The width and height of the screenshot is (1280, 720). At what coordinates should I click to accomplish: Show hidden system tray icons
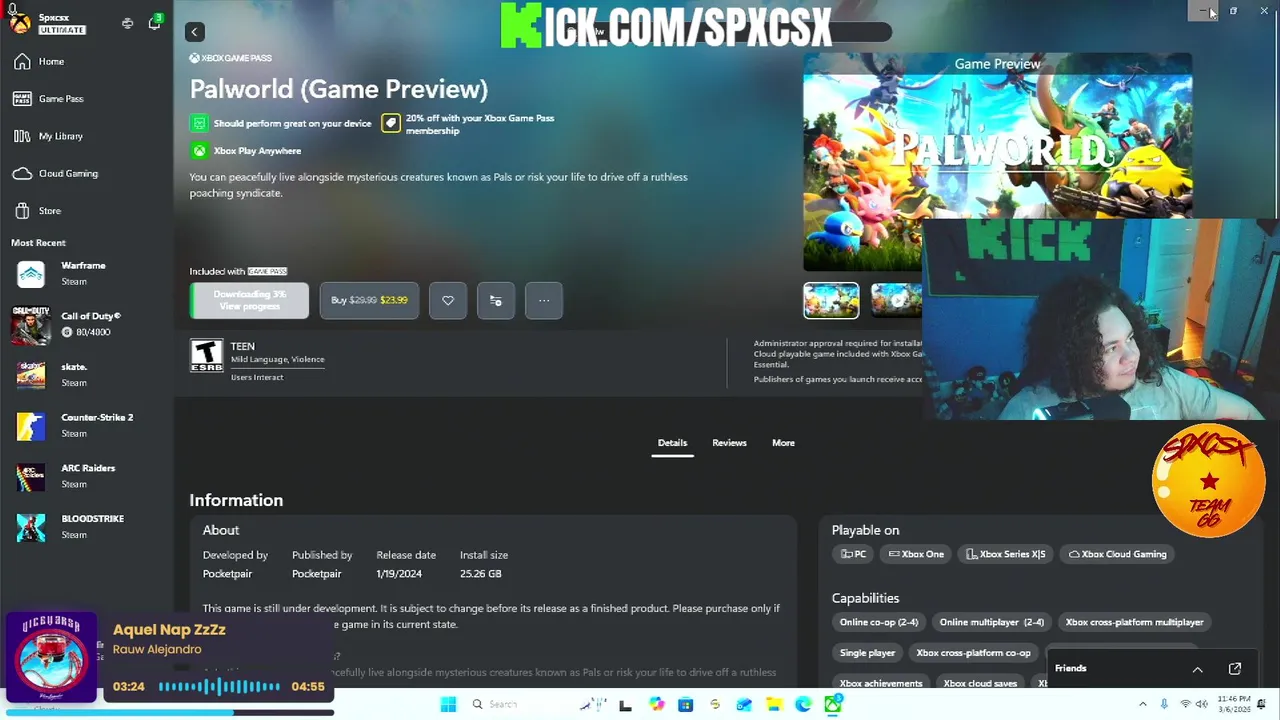tap(1143, 705)
